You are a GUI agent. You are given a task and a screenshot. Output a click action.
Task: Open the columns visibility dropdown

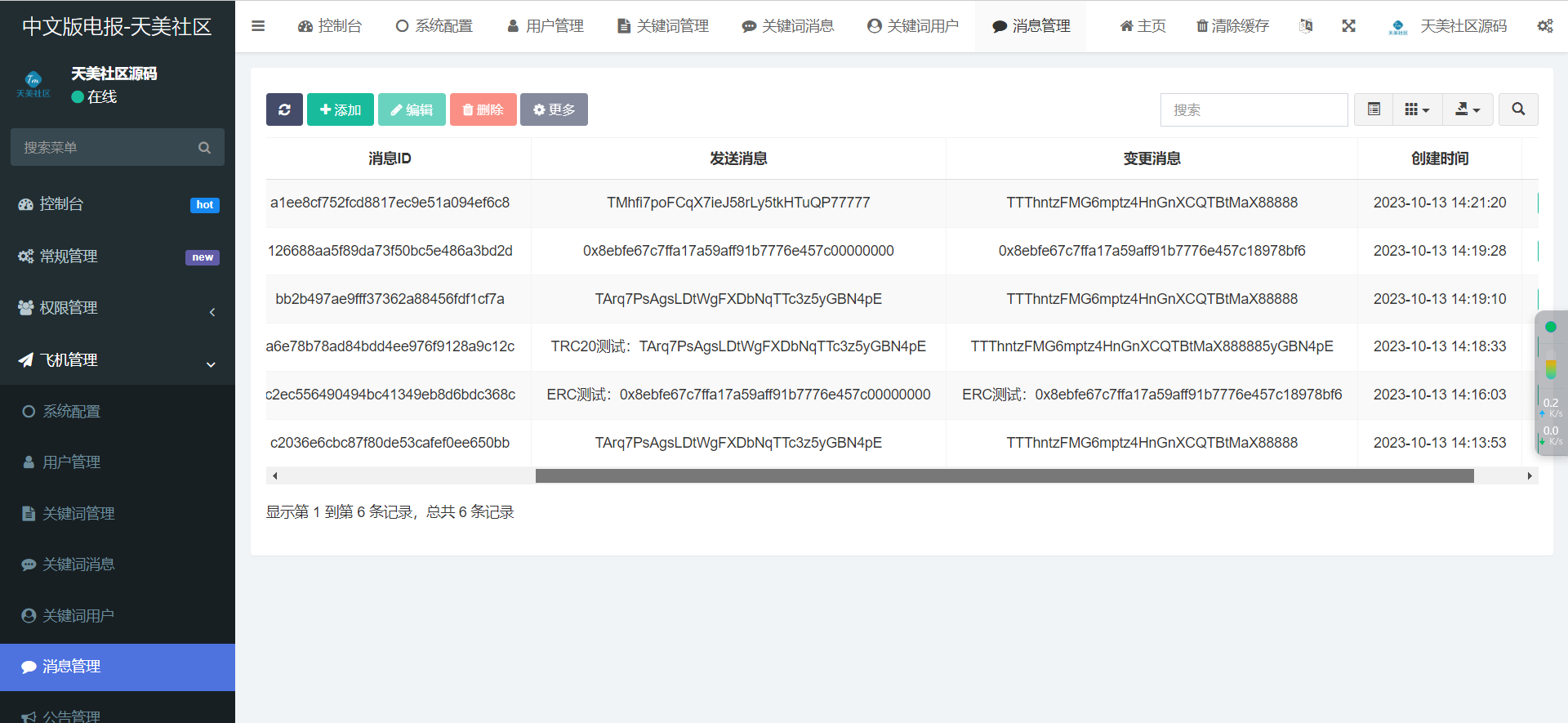click(x=1417, y=109)
